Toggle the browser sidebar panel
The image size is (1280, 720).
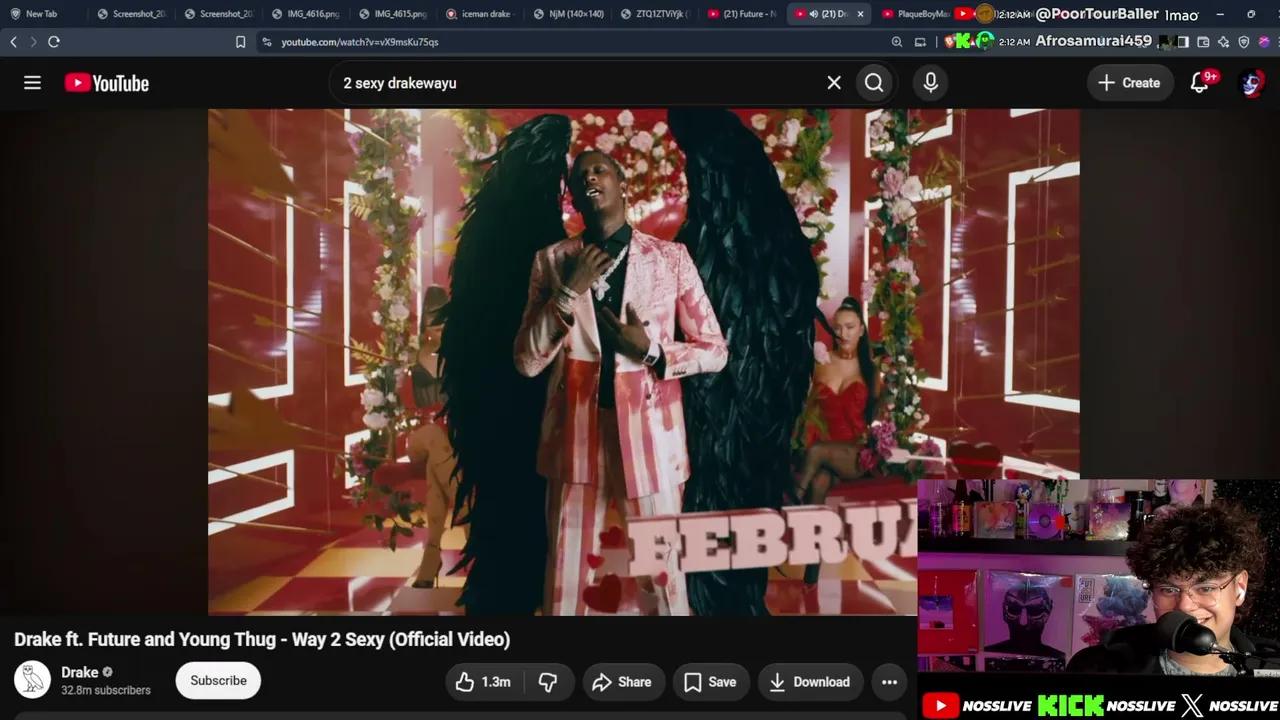pyautogui.click(x=1183, y=42)
